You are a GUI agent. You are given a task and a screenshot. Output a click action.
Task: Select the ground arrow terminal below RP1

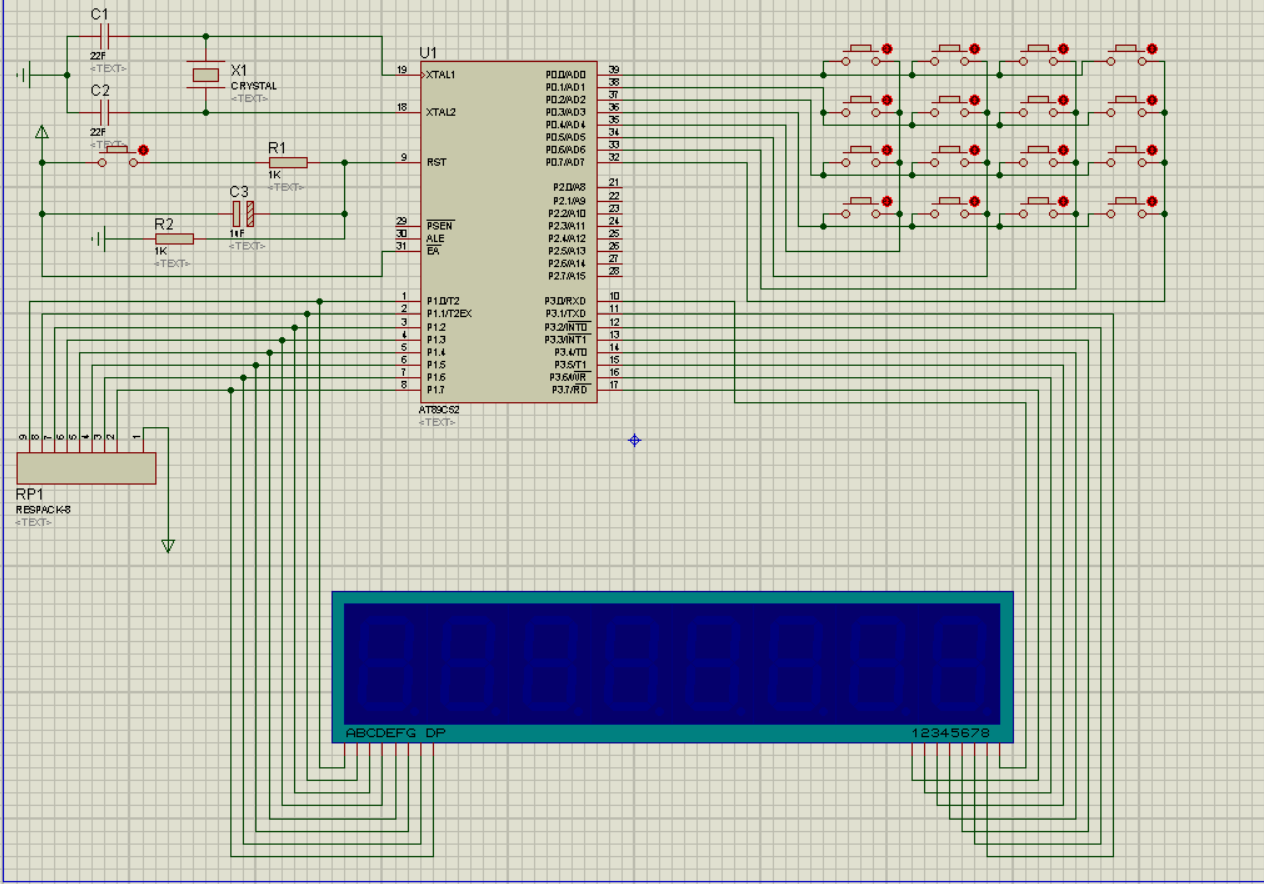[168, 546]
